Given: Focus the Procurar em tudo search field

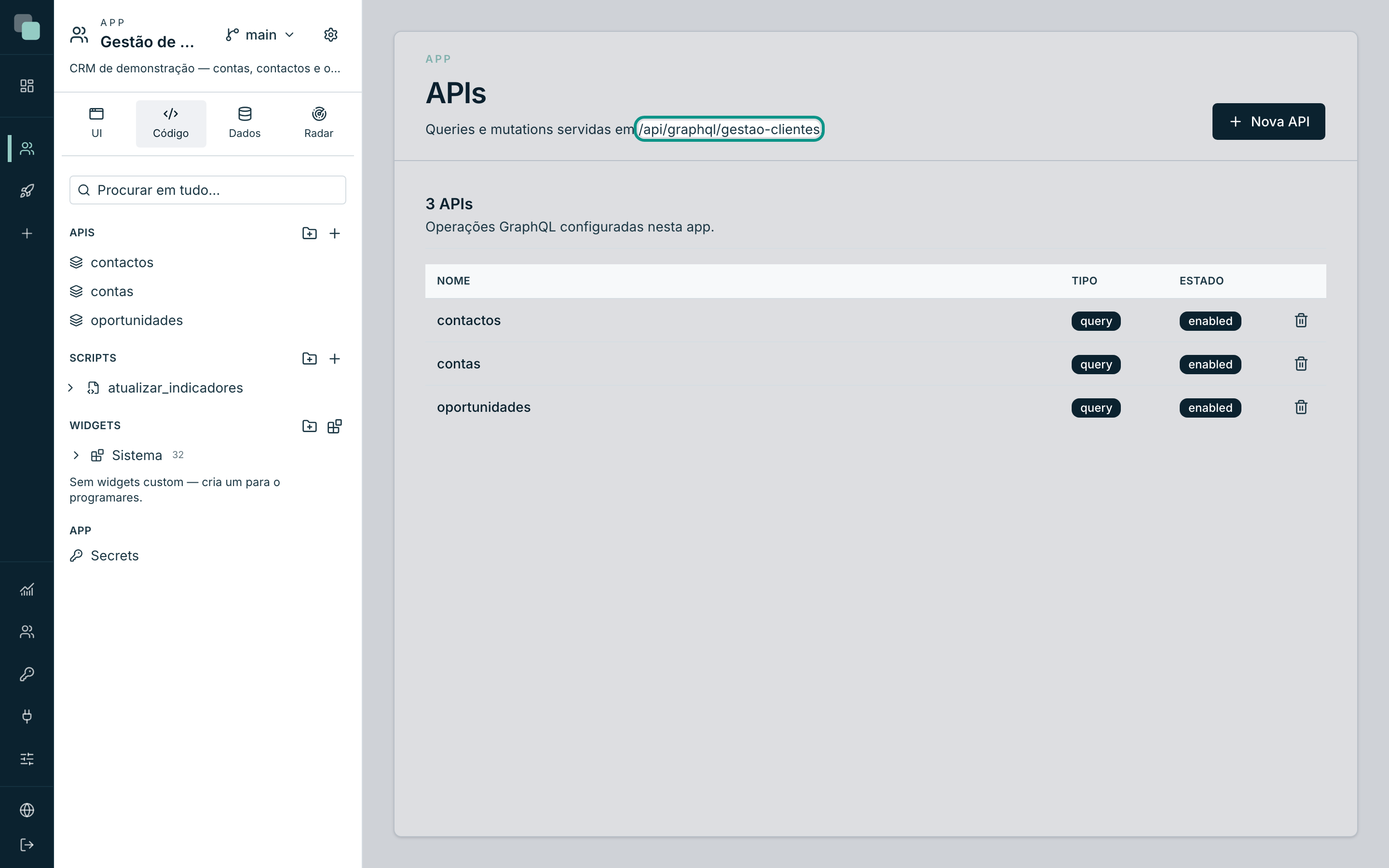Looking at the screenshot, I should [208, 190].
